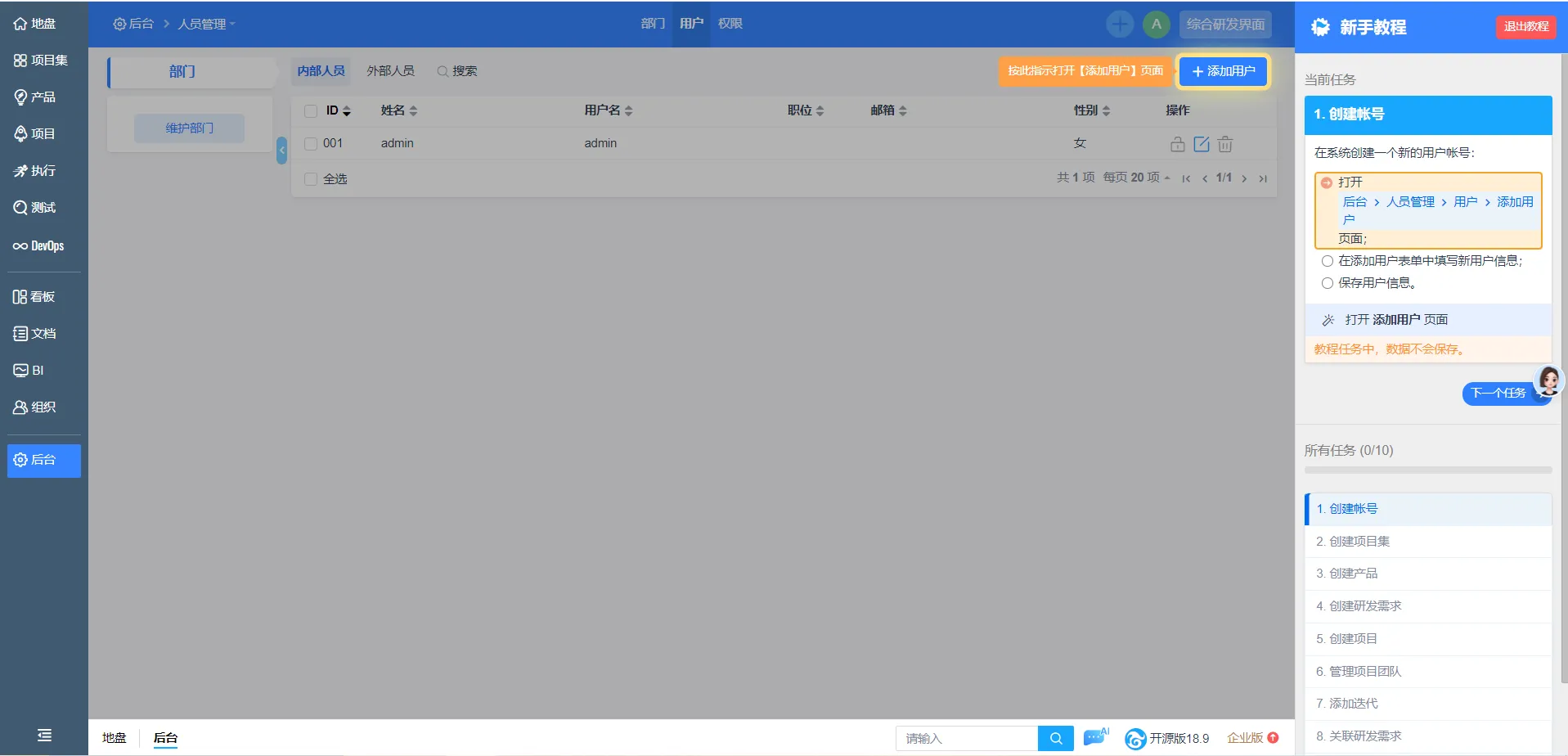Open the 后台 breadcrumb link

pos(133,24)
